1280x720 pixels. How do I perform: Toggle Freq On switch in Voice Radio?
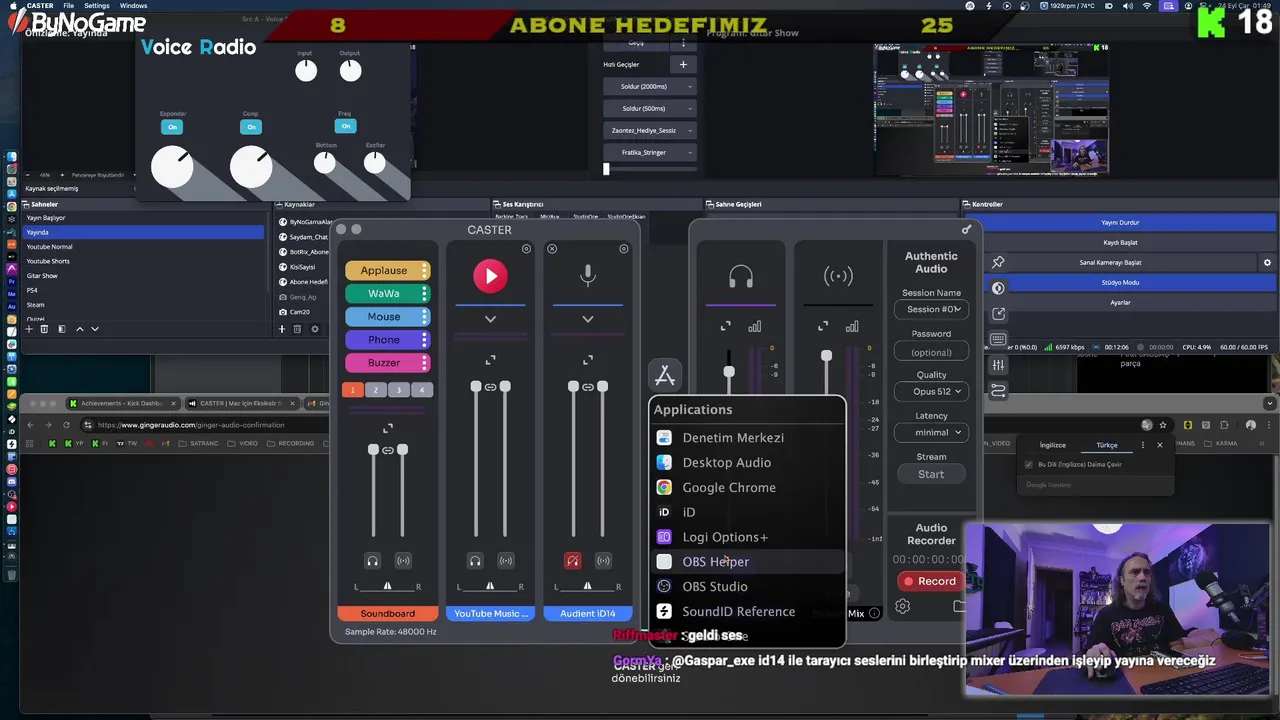[346, 126]
